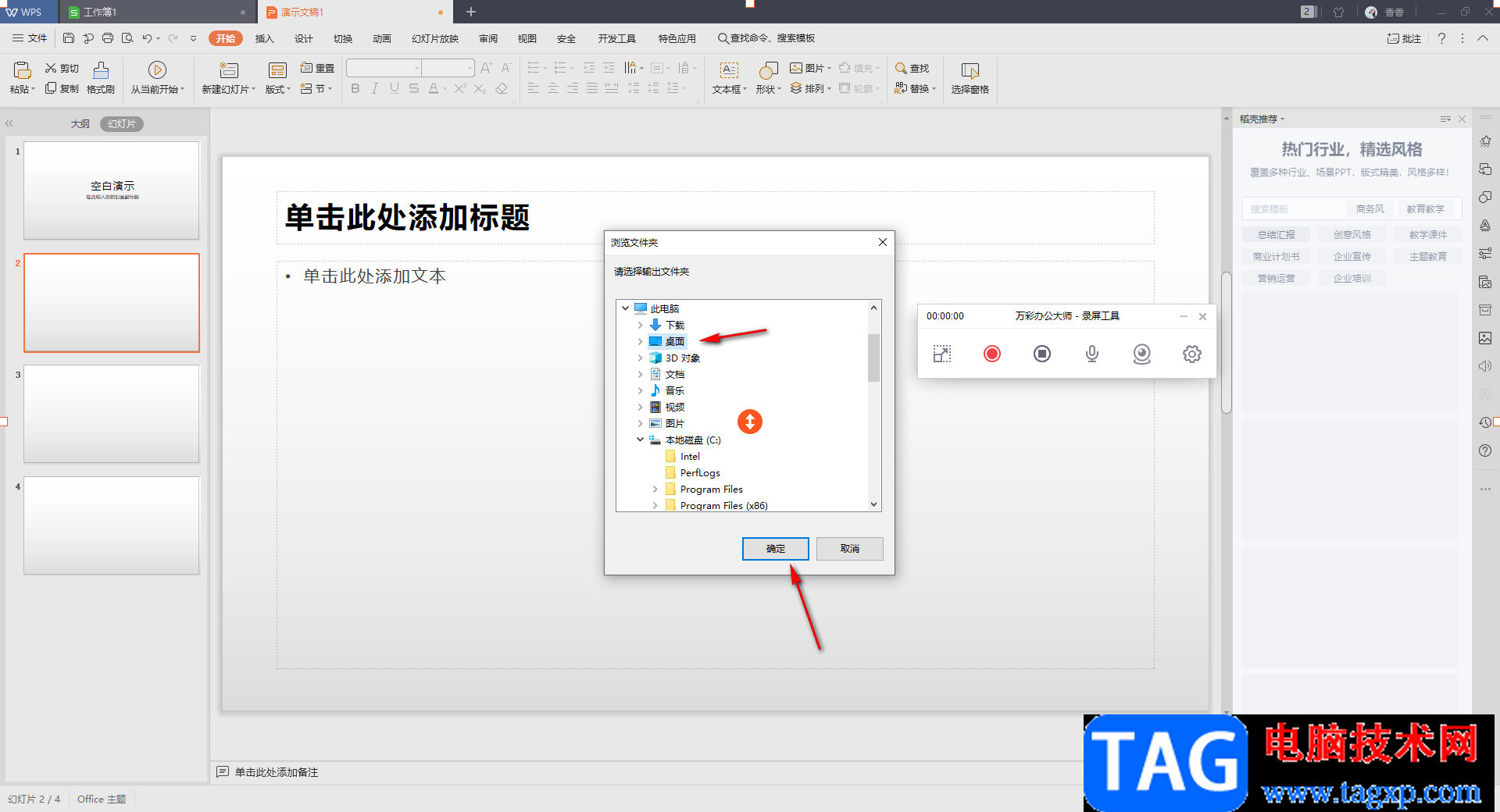
Task: Click the paste icon
Action: click(22, 70)
